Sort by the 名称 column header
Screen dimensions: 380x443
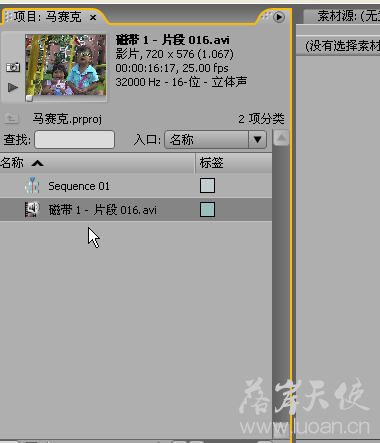click(97, 163)
